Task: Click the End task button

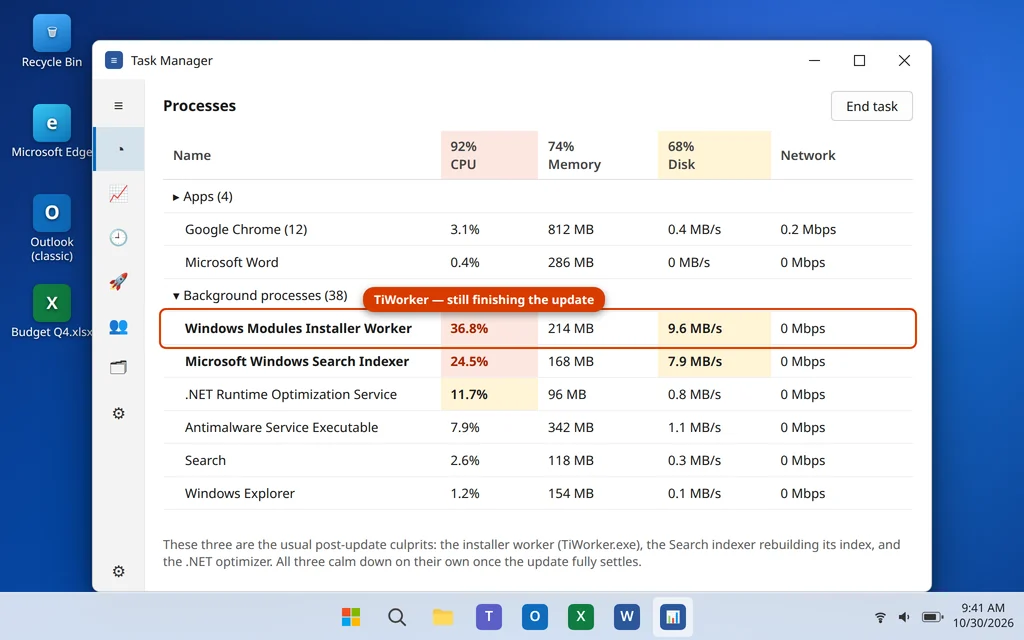Action: pos(871,106)
